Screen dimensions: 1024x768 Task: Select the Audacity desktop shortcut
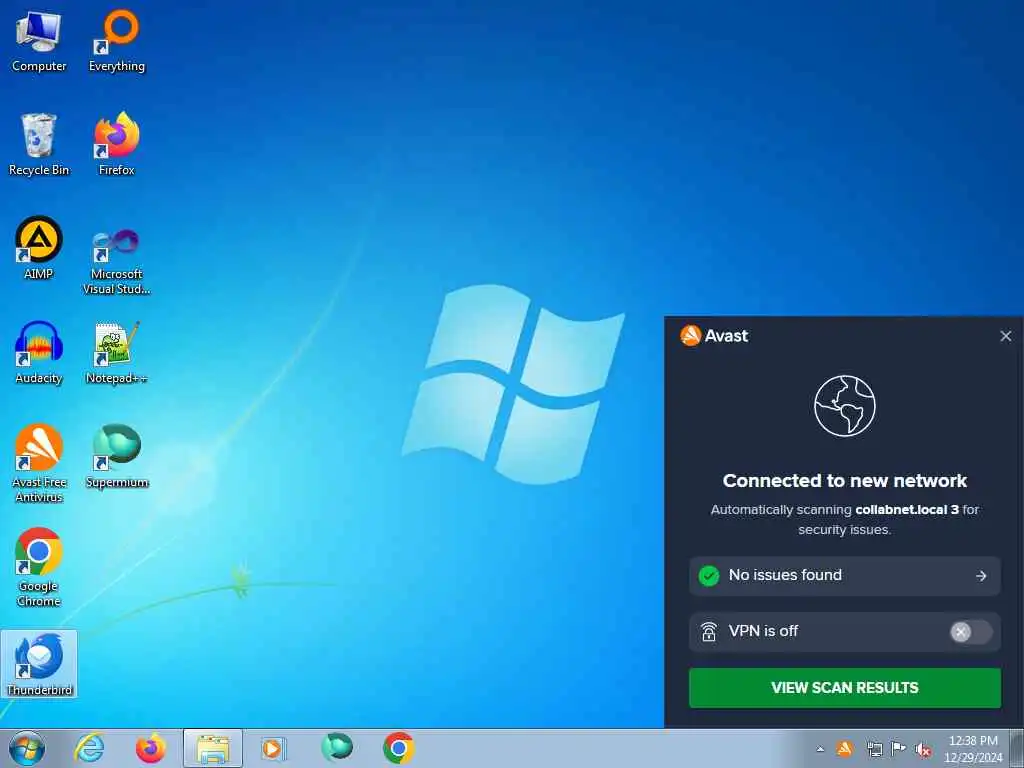[39, 353]
